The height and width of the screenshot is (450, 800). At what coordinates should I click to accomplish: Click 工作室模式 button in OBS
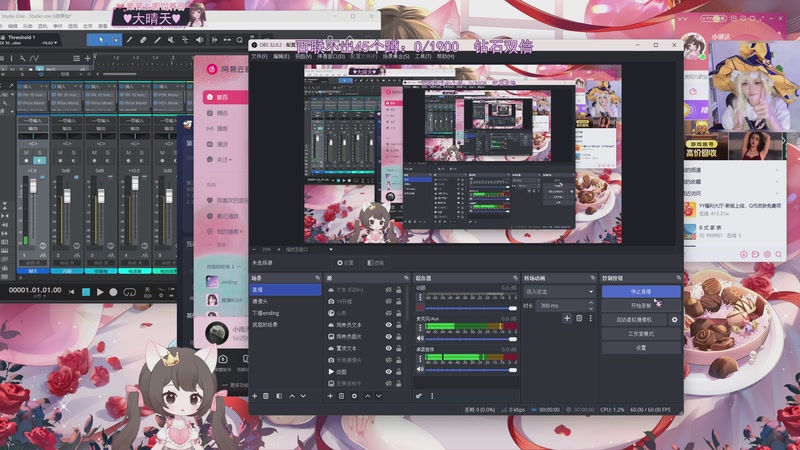click(641, 334)
